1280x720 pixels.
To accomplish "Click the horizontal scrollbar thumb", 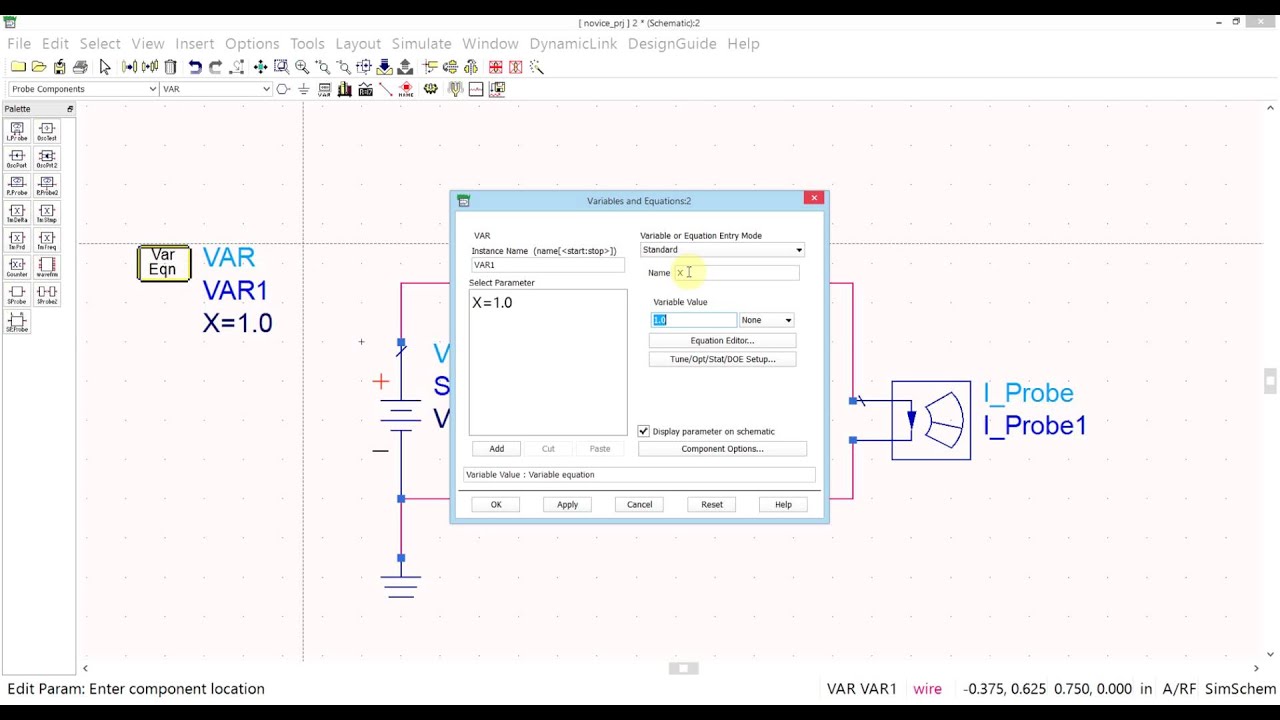I will pyautogui.click(x=683, y=668).
